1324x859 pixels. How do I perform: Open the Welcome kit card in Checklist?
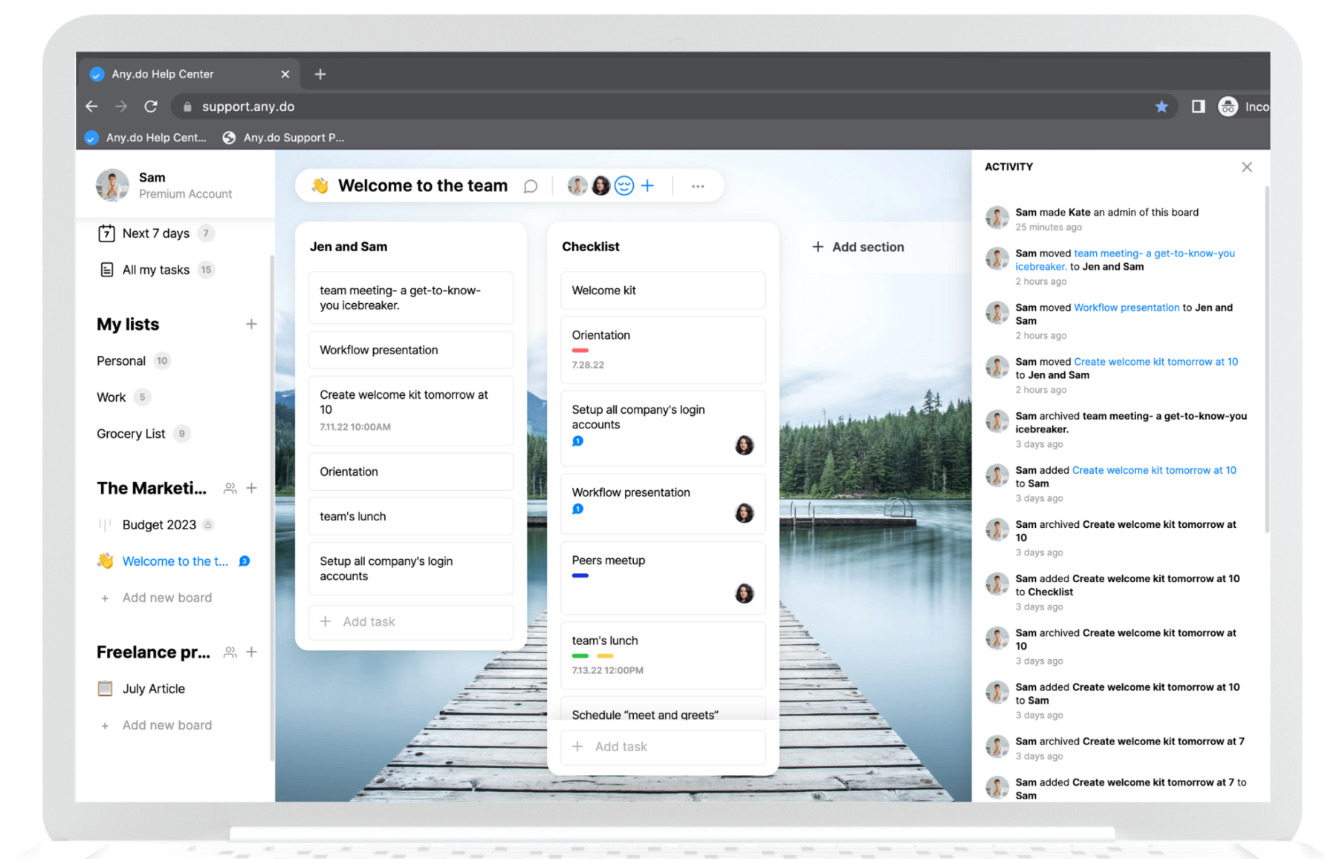click(x=663, y=291)
